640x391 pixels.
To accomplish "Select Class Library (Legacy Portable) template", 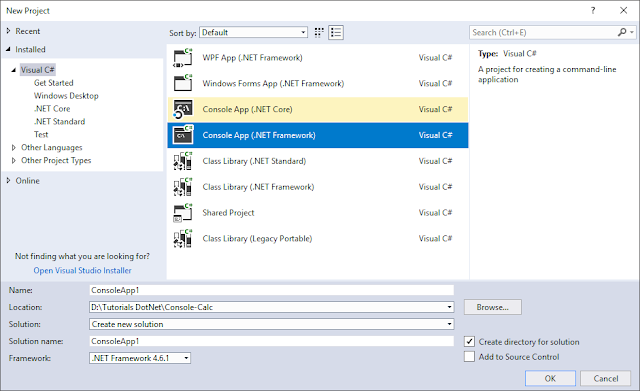I will 318,238.
